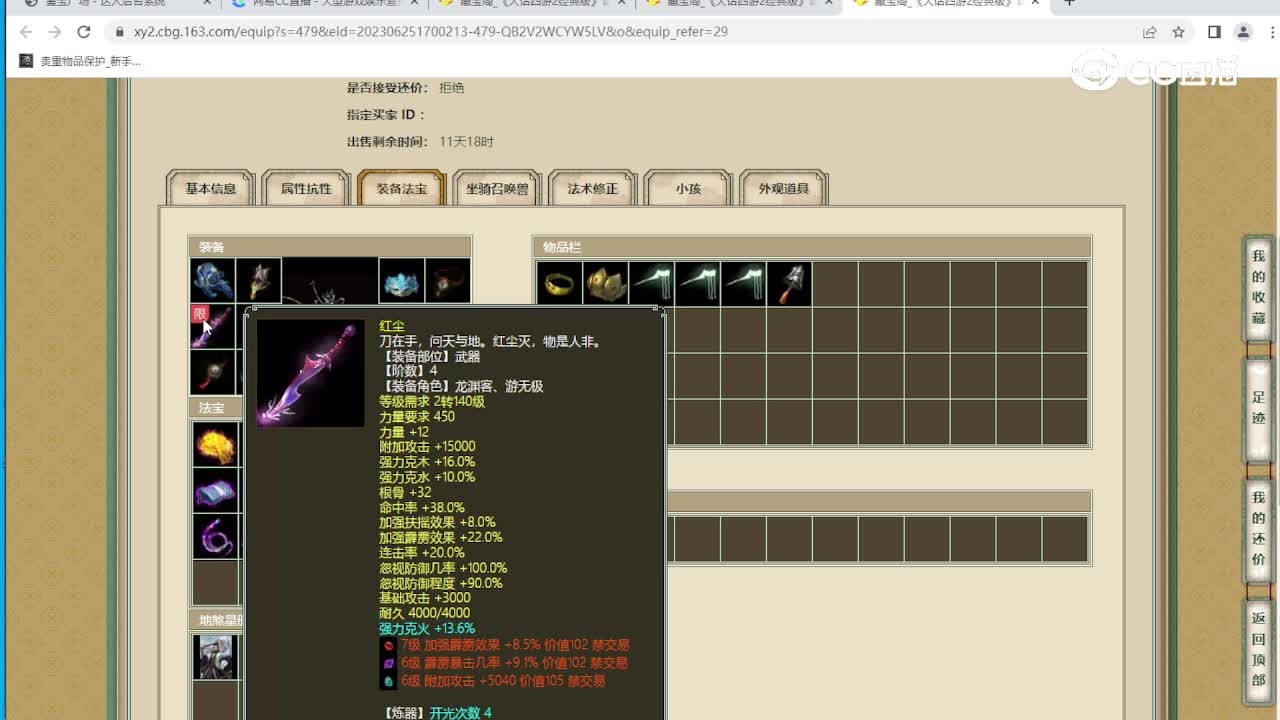Switch to the 装备法宝 tab
The width and height of the screenshot is (1280, 720).
tap(401, 188)
